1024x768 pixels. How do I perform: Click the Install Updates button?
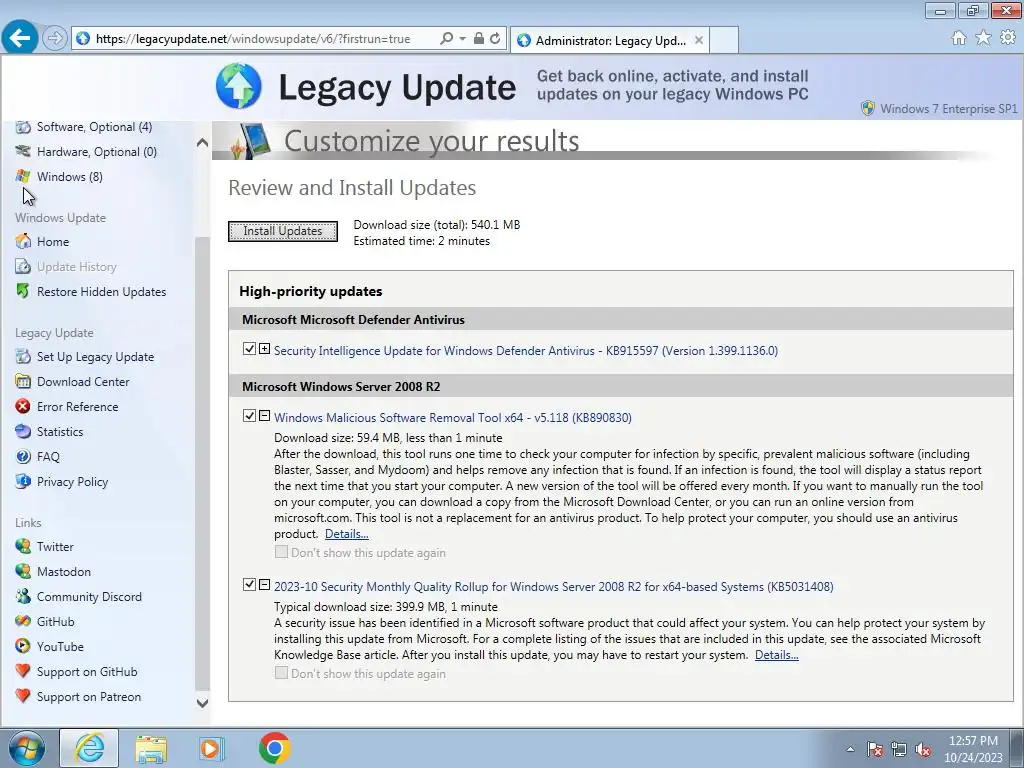point(283,231)
